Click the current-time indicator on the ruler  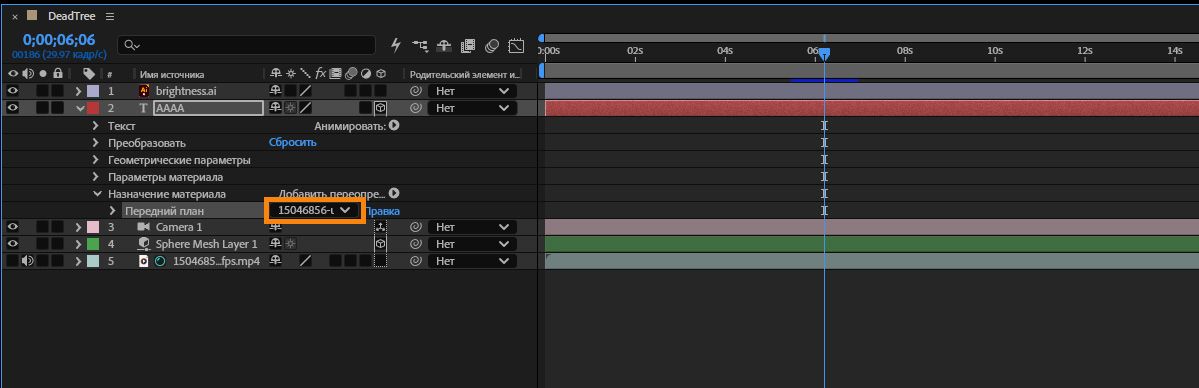click(x=824, y=54)
